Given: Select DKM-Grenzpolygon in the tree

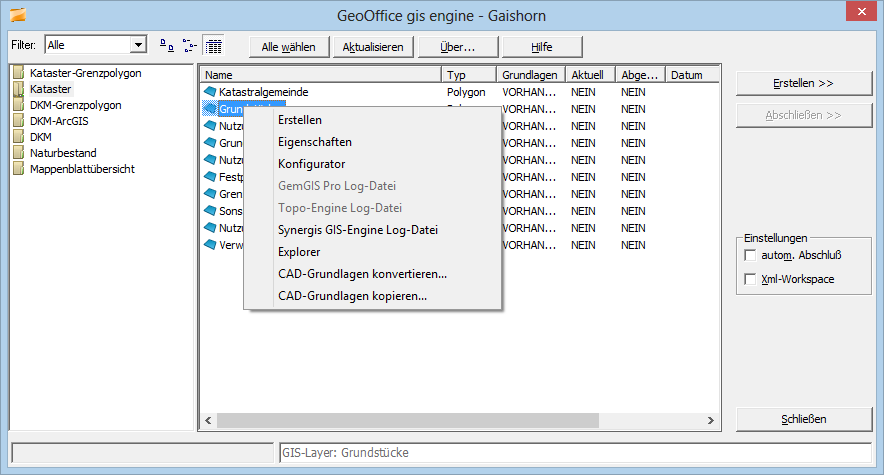Looking at the screenshot, I should coord(76,105).
